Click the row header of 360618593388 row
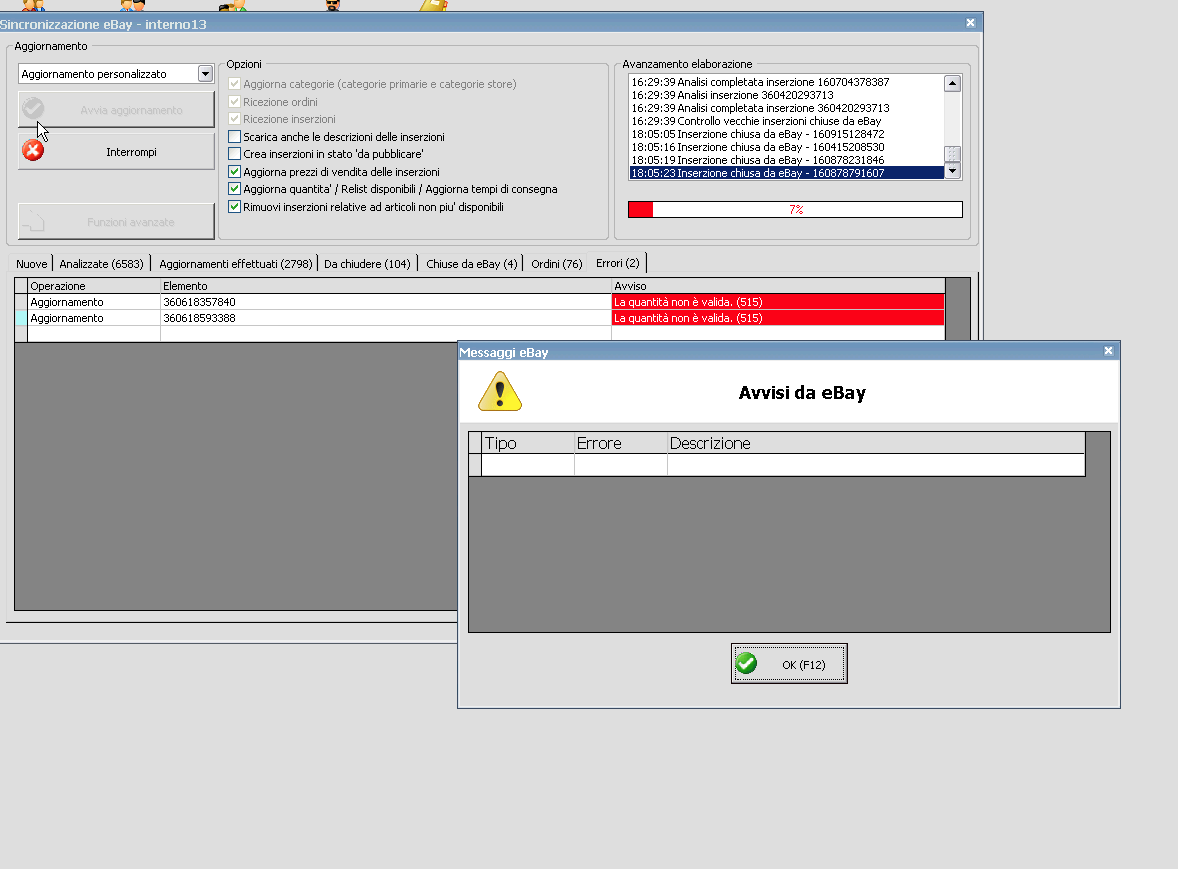Screen dimensions: 1178x869 pyautogui.click(x=21, y=318)
